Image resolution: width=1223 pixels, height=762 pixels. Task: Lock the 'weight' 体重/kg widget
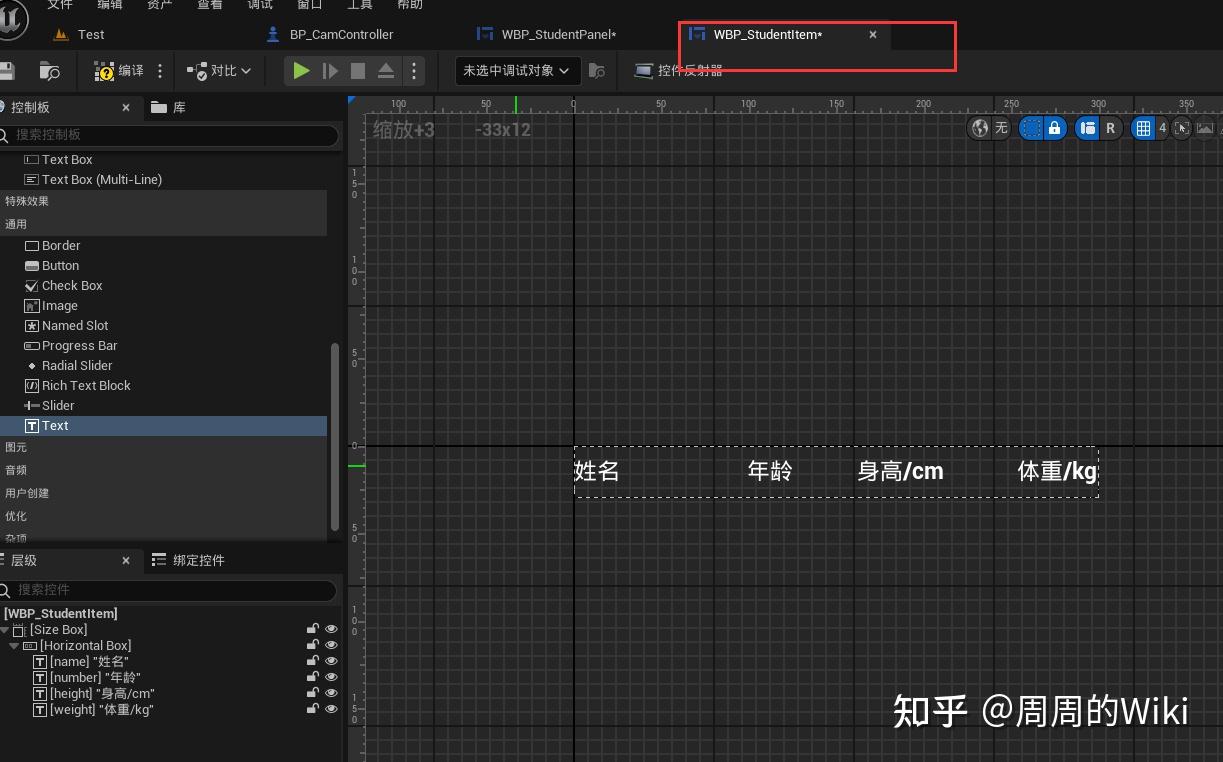313,709
